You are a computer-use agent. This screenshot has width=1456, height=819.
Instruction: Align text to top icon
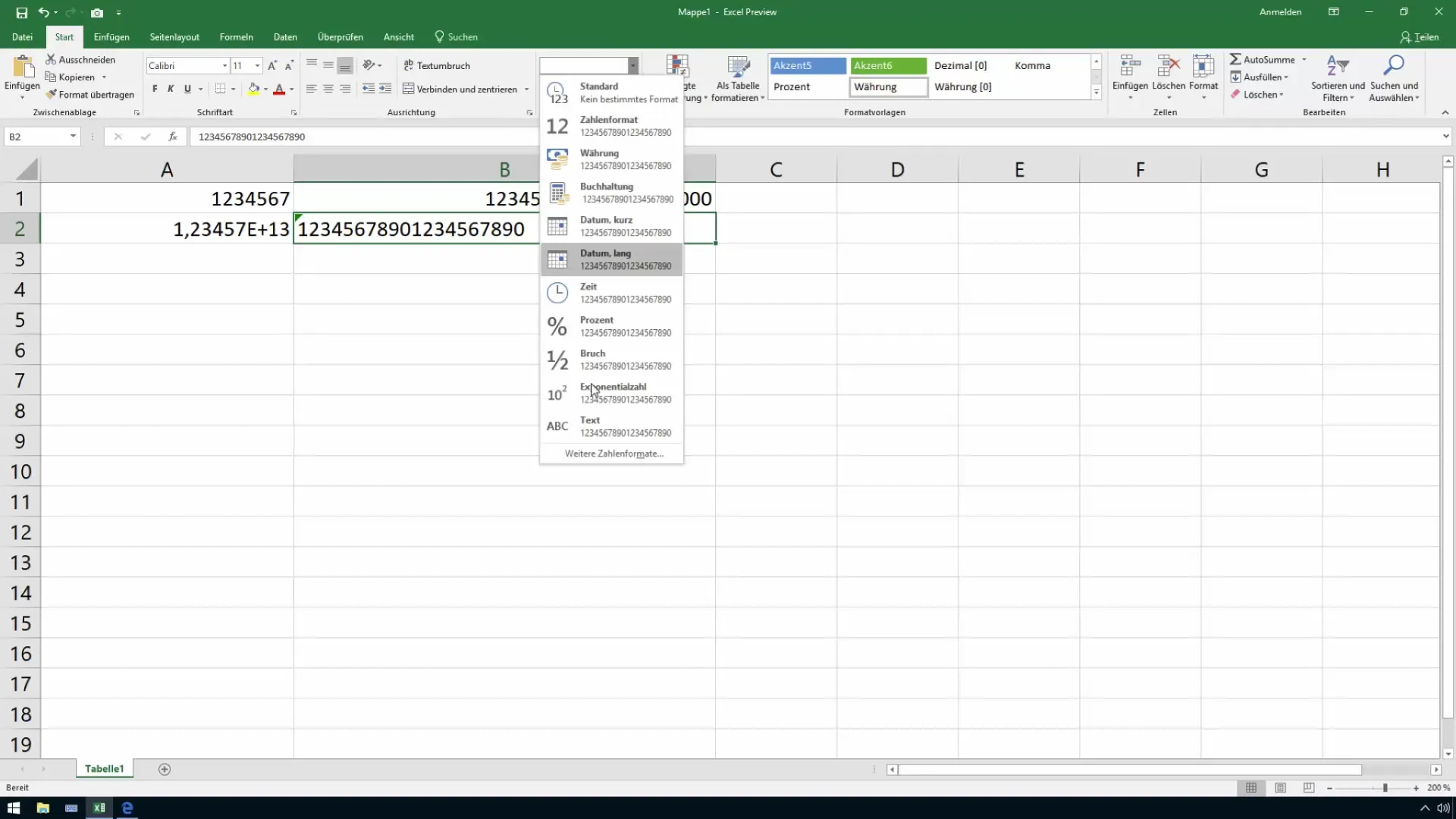[x=312, y=65]
